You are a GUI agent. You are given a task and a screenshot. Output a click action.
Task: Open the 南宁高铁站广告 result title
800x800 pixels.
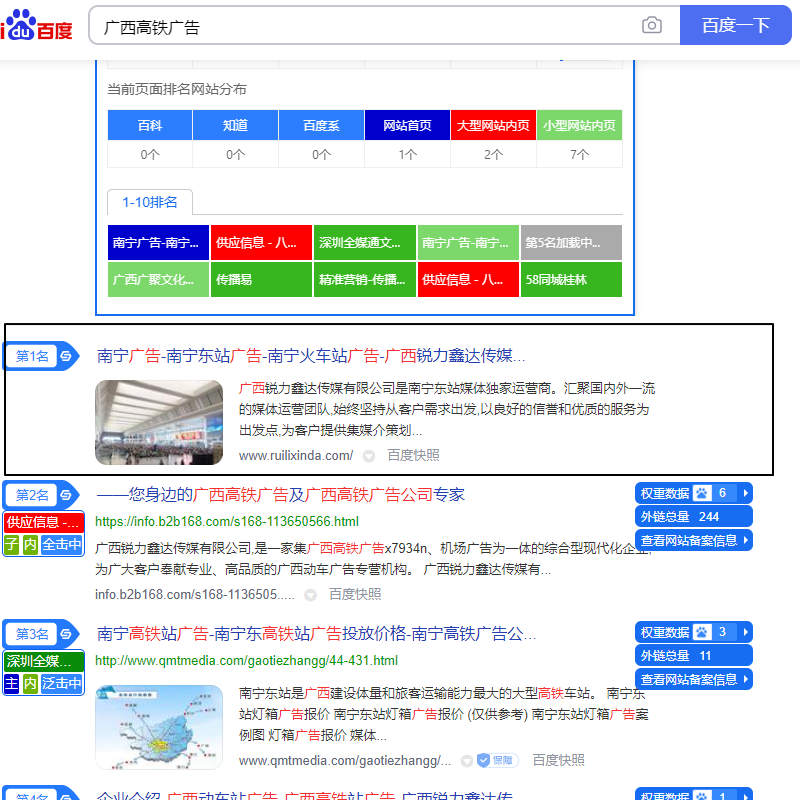[316, 634]
